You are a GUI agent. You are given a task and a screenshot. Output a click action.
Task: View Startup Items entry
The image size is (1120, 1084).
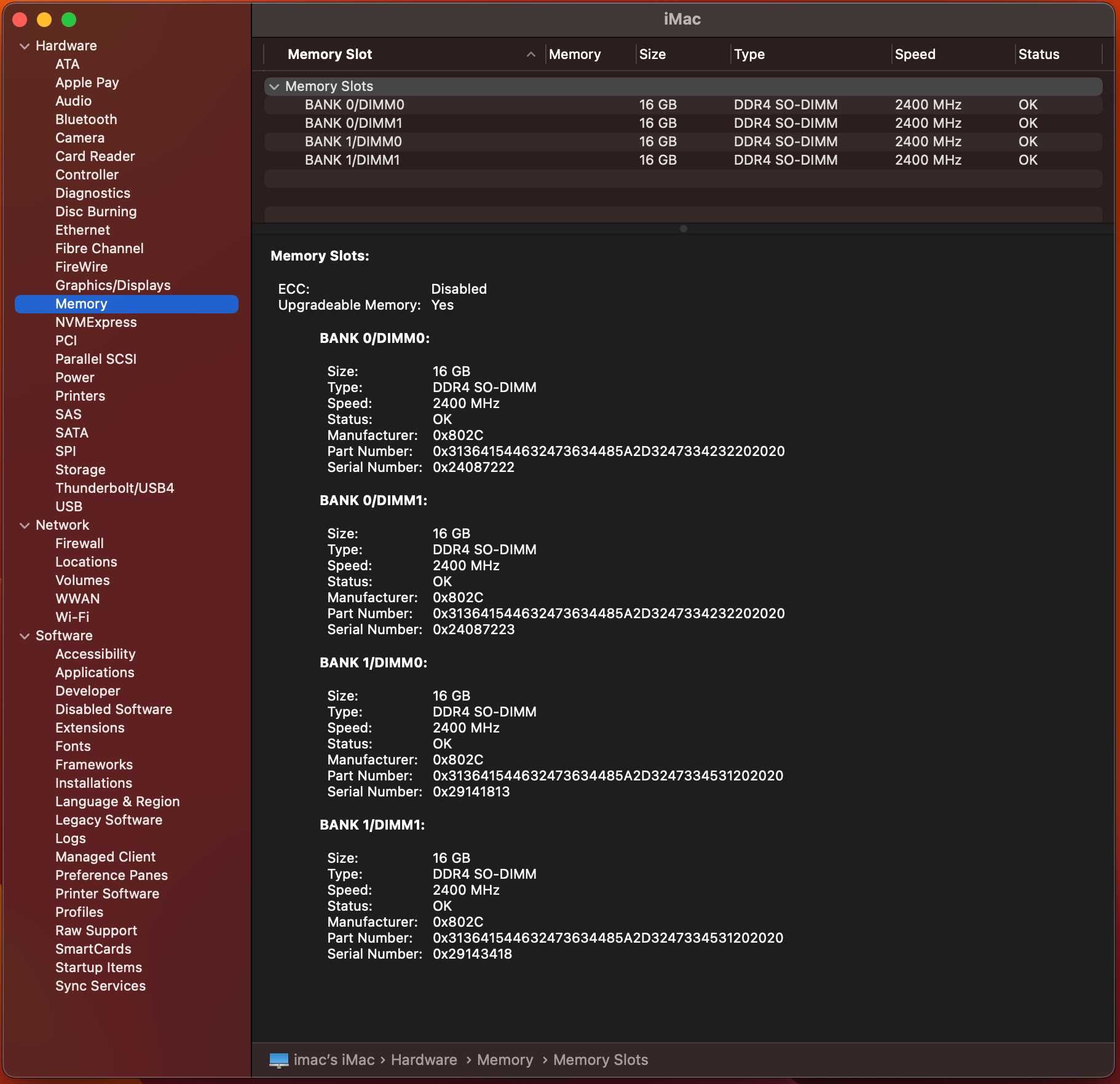click(x=98, y=968)
